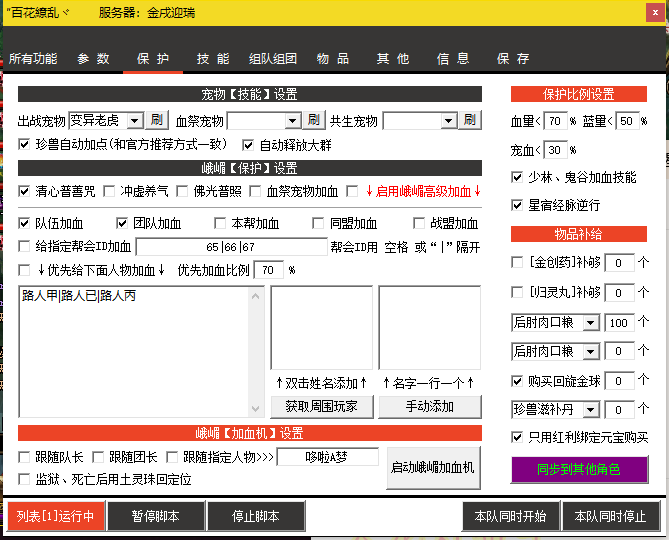Enable 给指定帮会ID加血 checkbox
Image resolution: width=669 pixels, height=540 pixels.
pyautogui.click(x=24, y=246)
